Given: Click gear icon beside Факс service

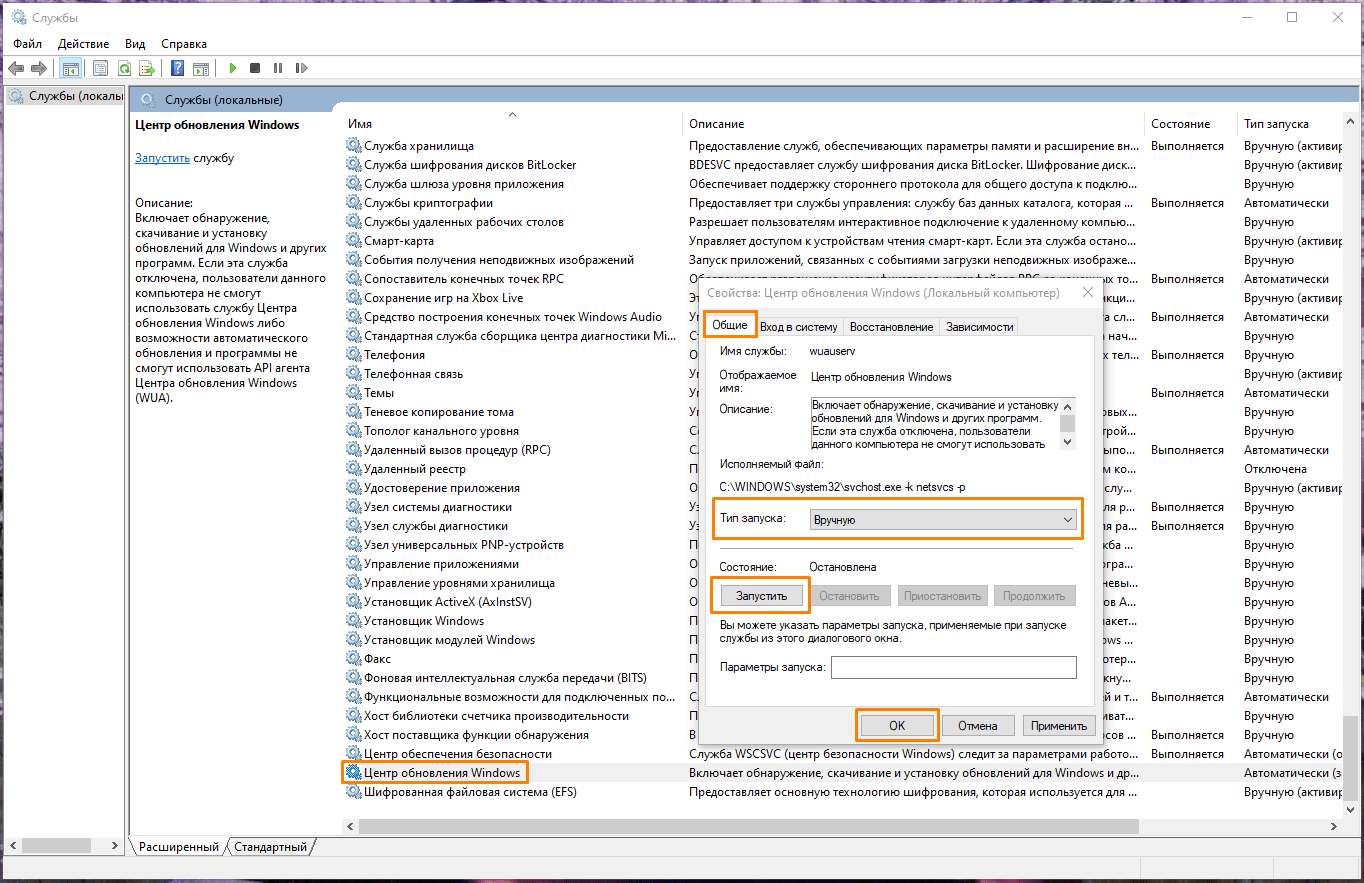Looking at the screenshot, I should tap(353, 659).
